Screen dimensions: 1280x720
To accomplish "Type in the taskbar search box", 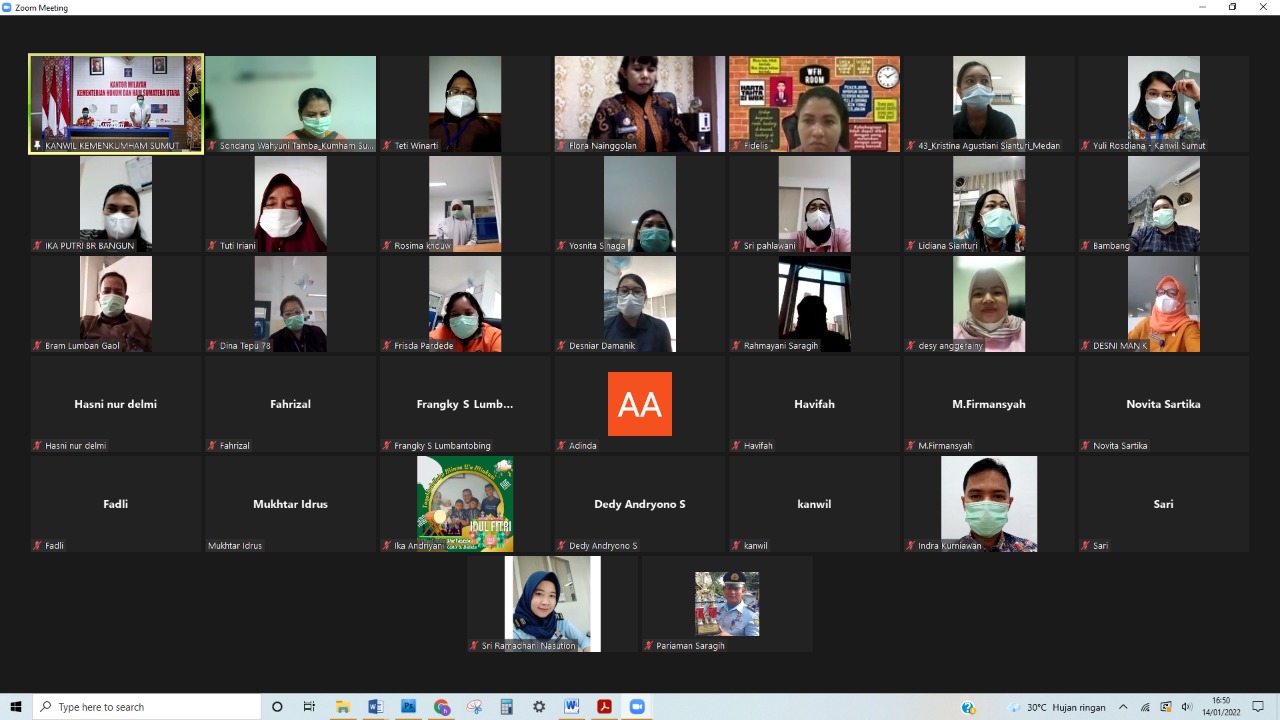I will point(150,707).
